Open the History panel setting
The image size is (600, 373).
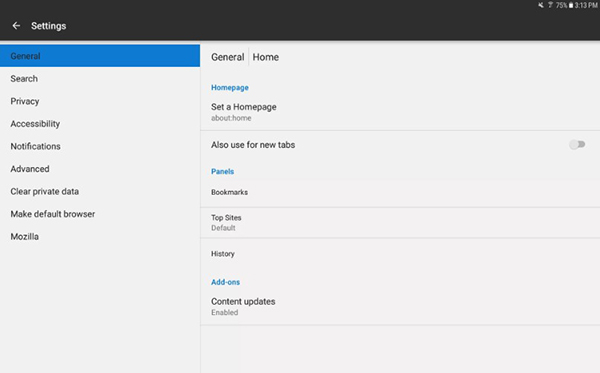click(400, 254)
